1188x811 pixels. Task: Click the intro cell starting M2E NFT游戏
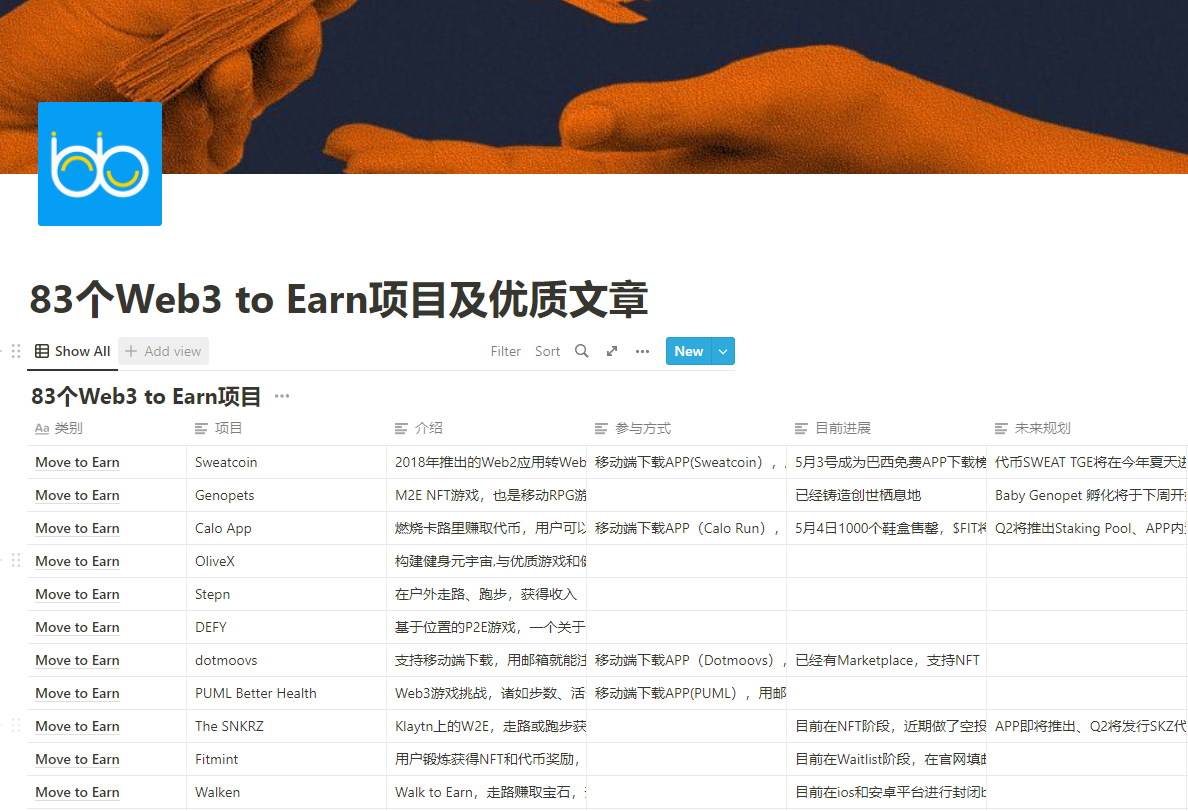click(x=486, y=495)
